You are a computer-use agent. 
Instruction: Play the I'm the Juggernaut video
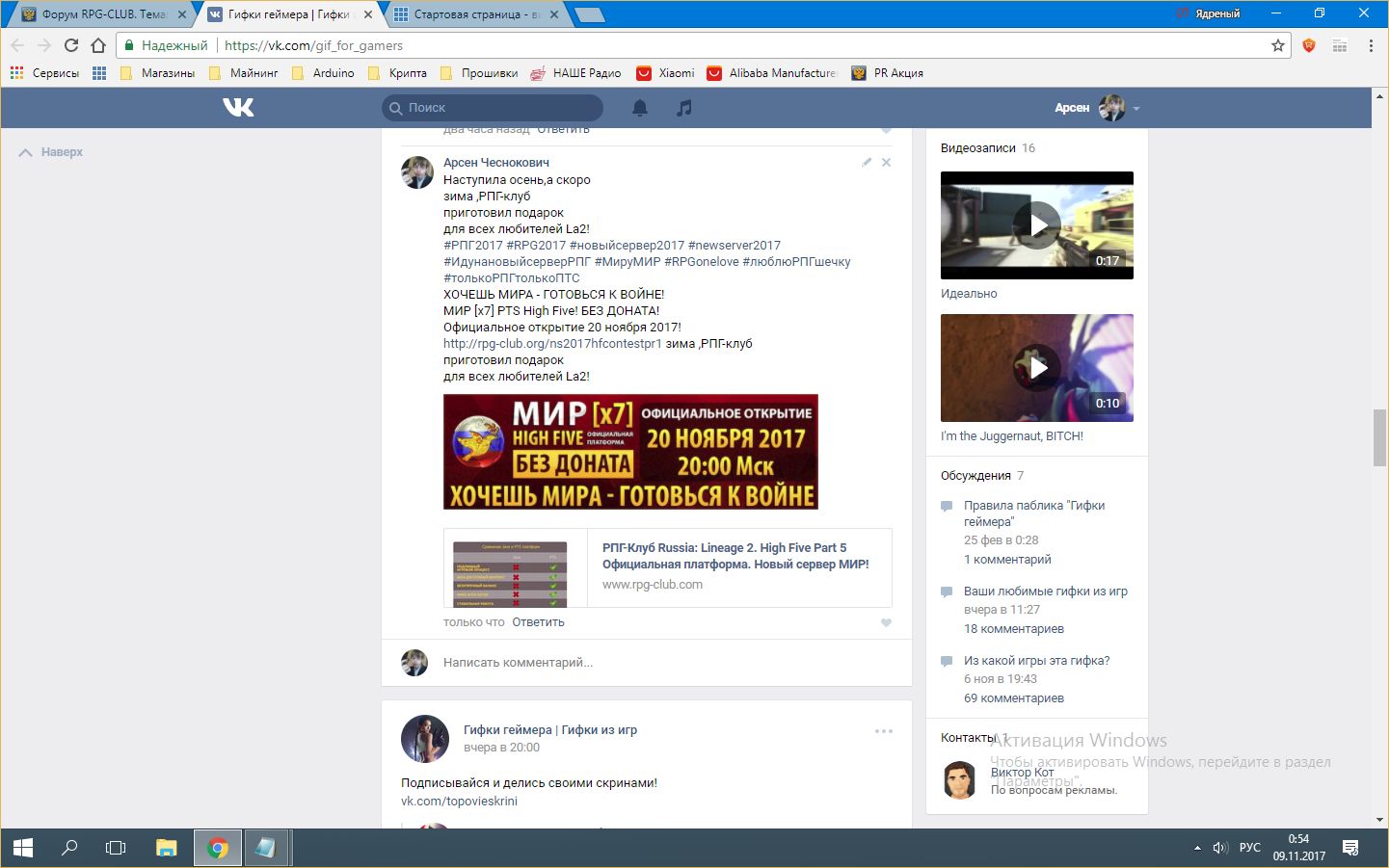[1037, 368]
